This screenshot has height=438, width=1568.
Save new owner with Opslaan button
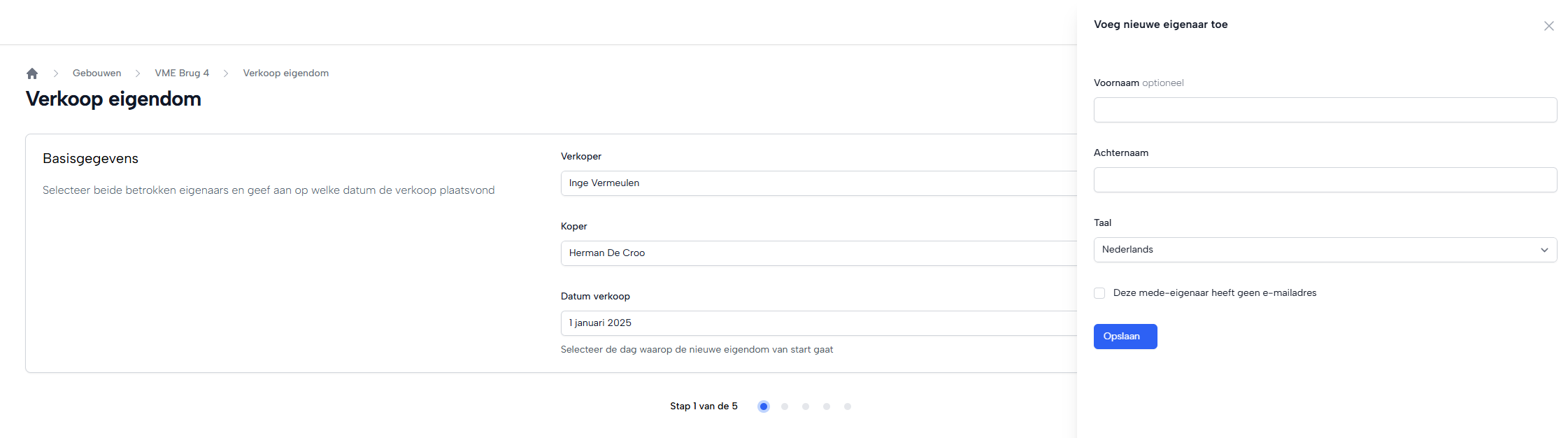click(x=1125, y=337)
